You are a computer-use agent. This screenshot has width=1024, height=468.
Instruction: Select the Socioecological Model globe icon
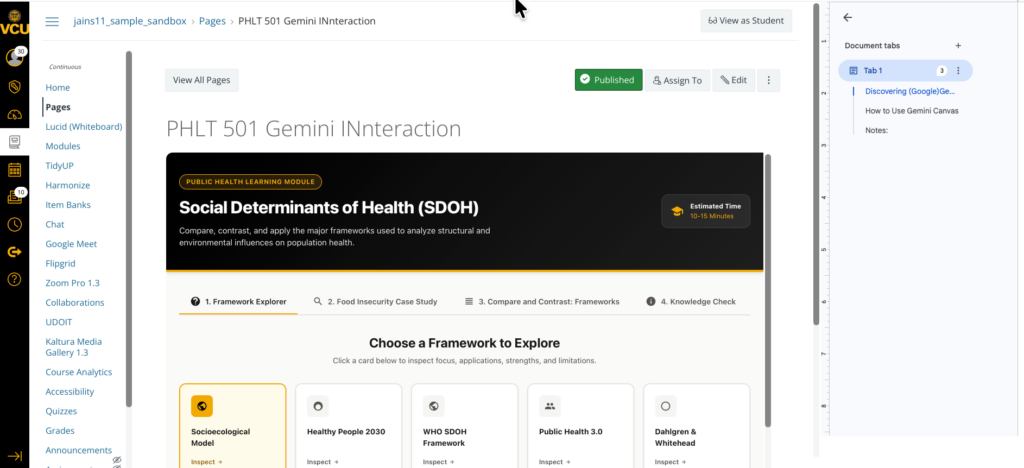pos(202,406)
